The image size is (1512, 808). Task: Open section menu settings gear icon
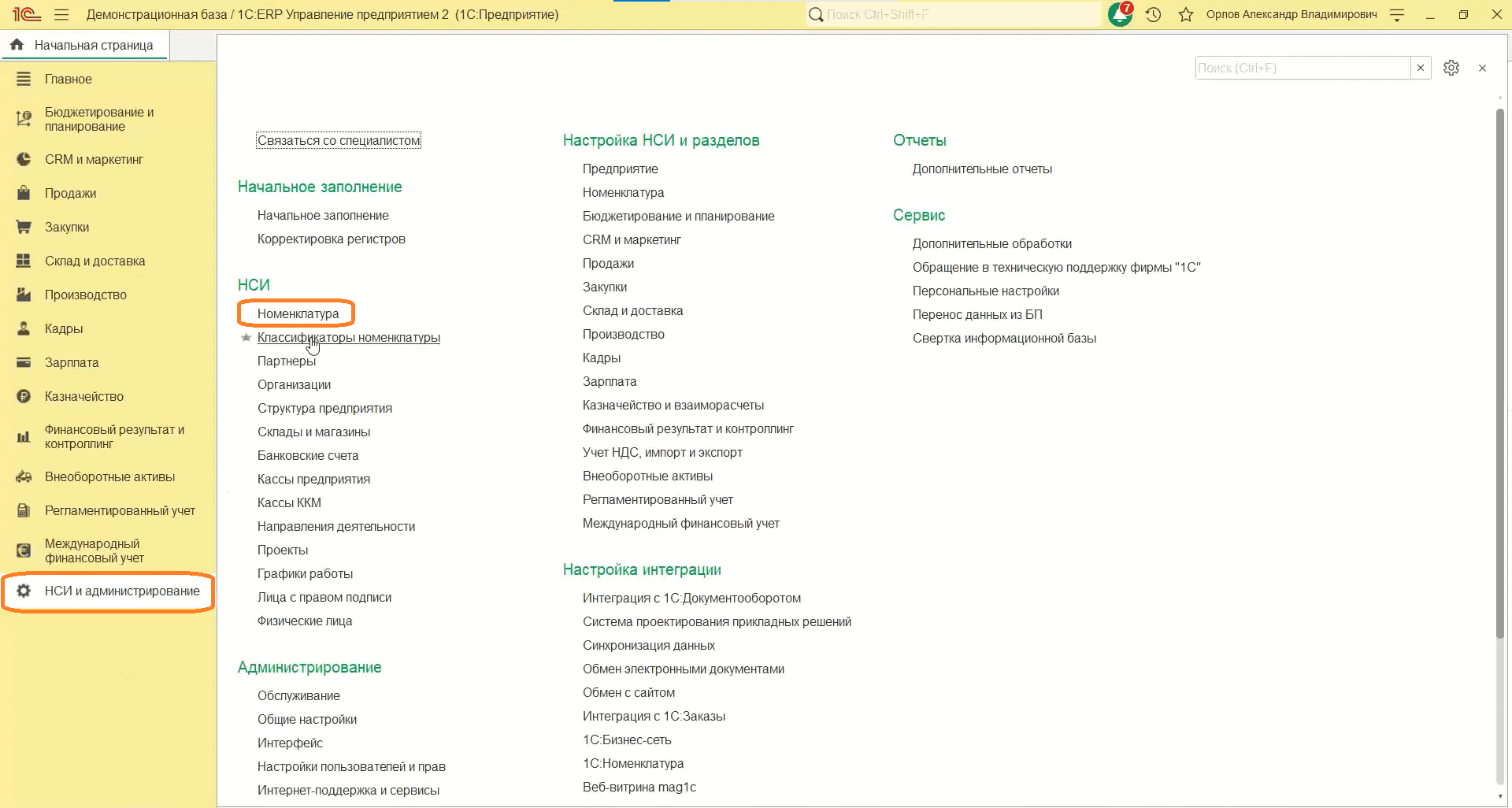[x=1451, y=68]
